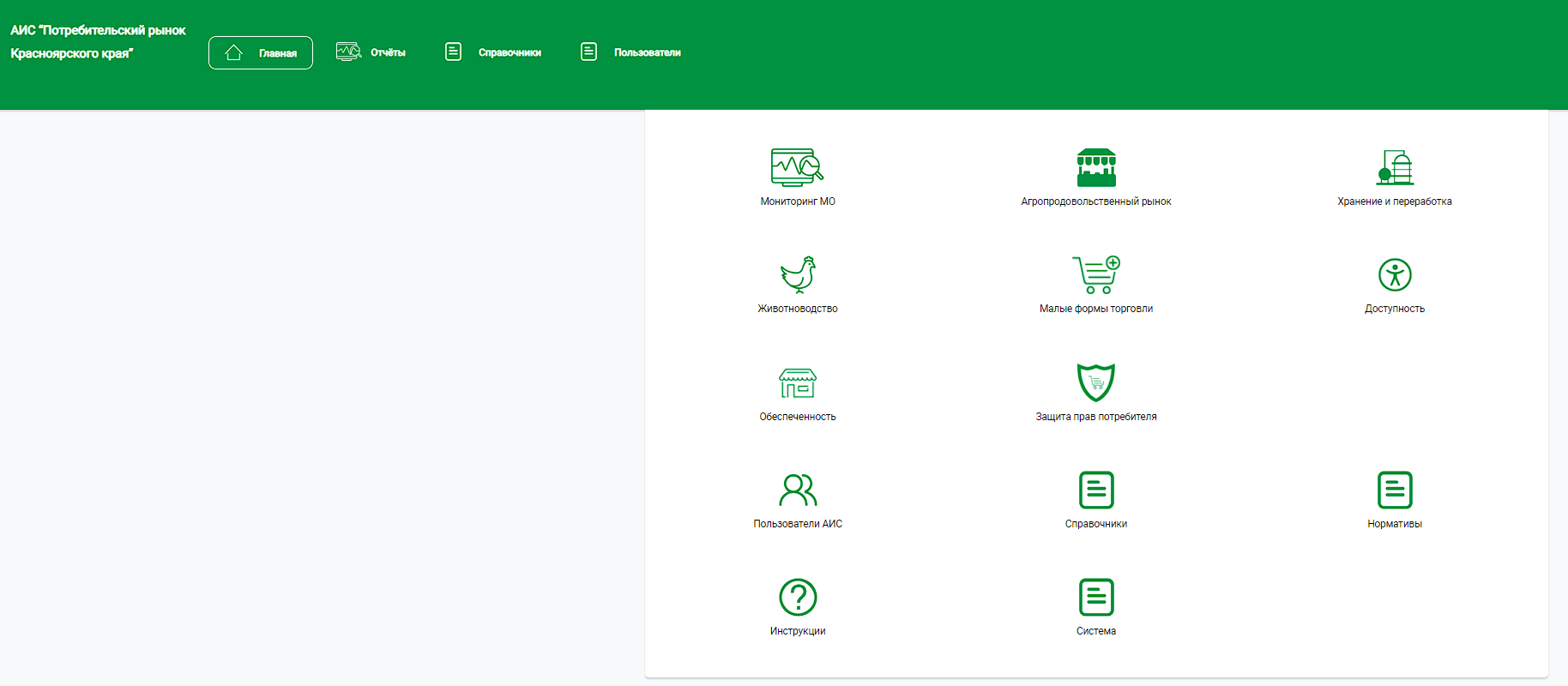Open the Пользователи АИС people icon
The width and height of the screenshot is (1568, 686).
798,490
